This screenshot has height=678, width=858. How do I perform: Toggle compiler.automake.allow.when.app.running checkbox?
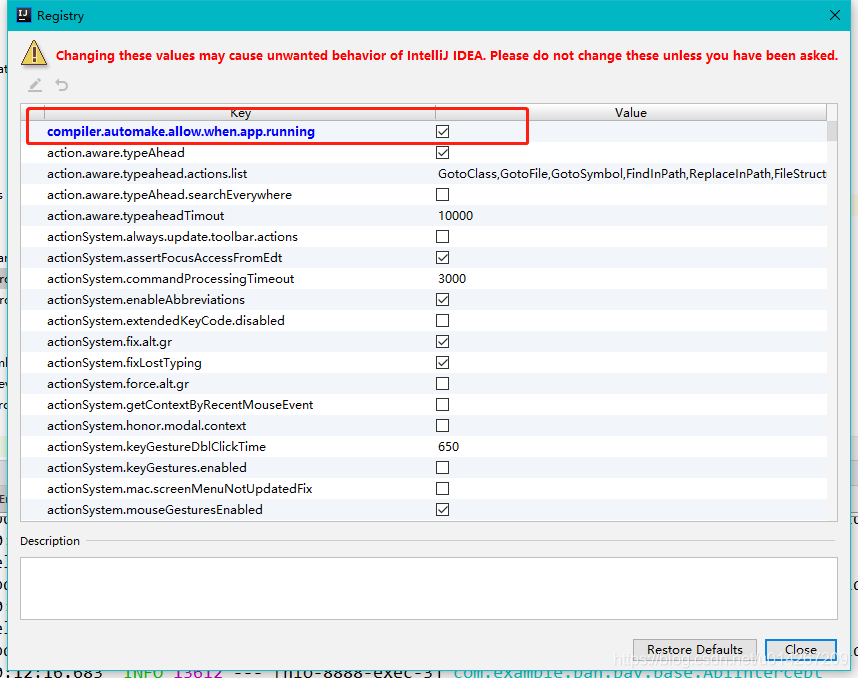(442, 131)
